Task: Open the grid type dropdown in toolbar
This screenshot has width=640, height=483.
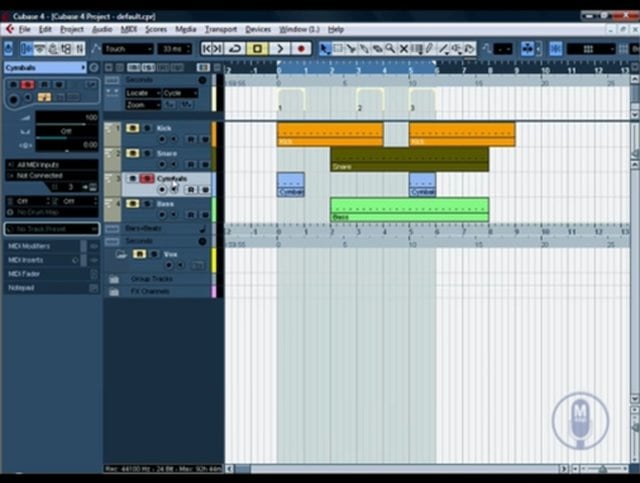Action: (591, 49)
